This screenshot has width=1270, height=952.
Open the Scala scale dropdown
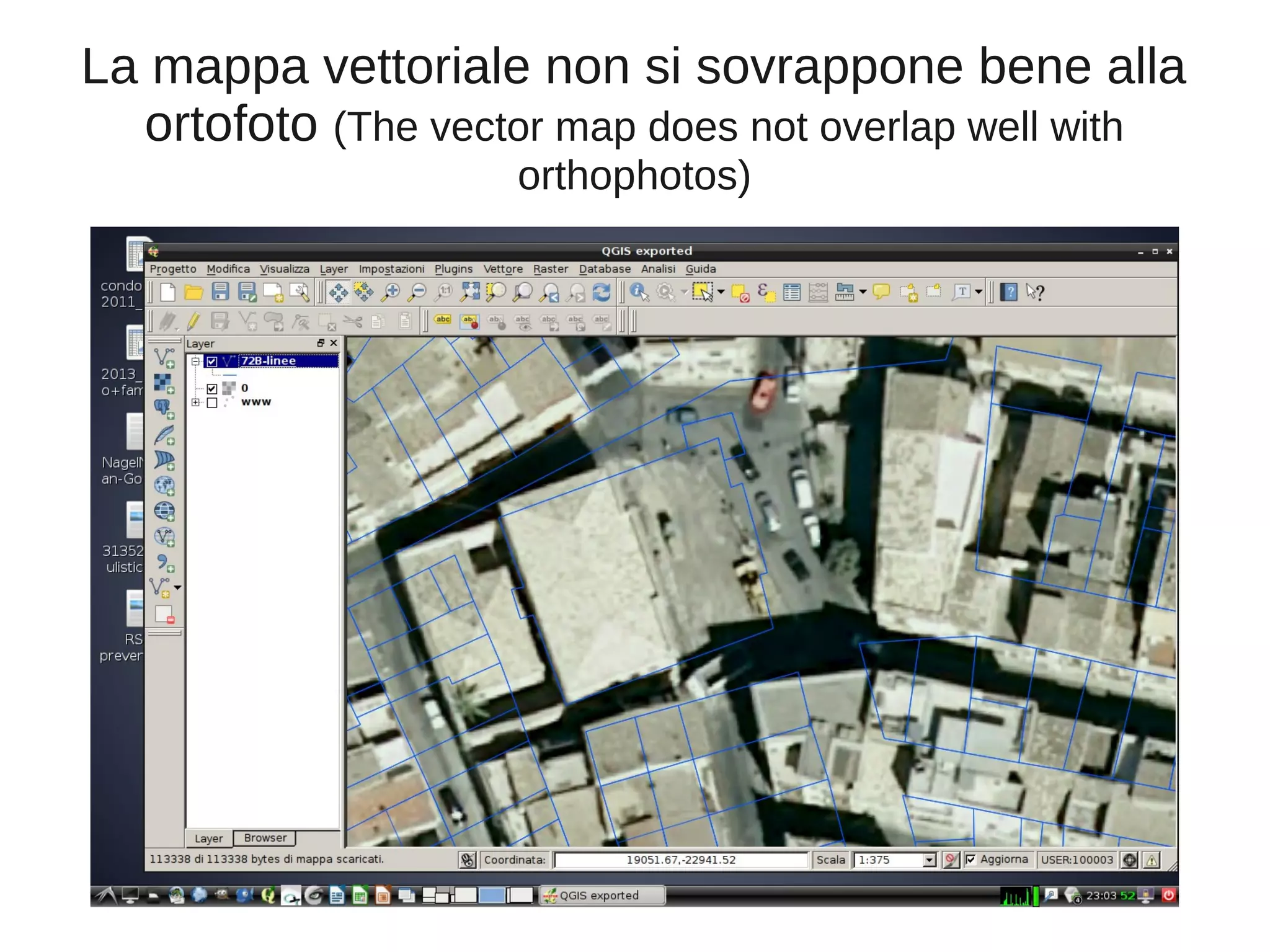pos(930,860)
